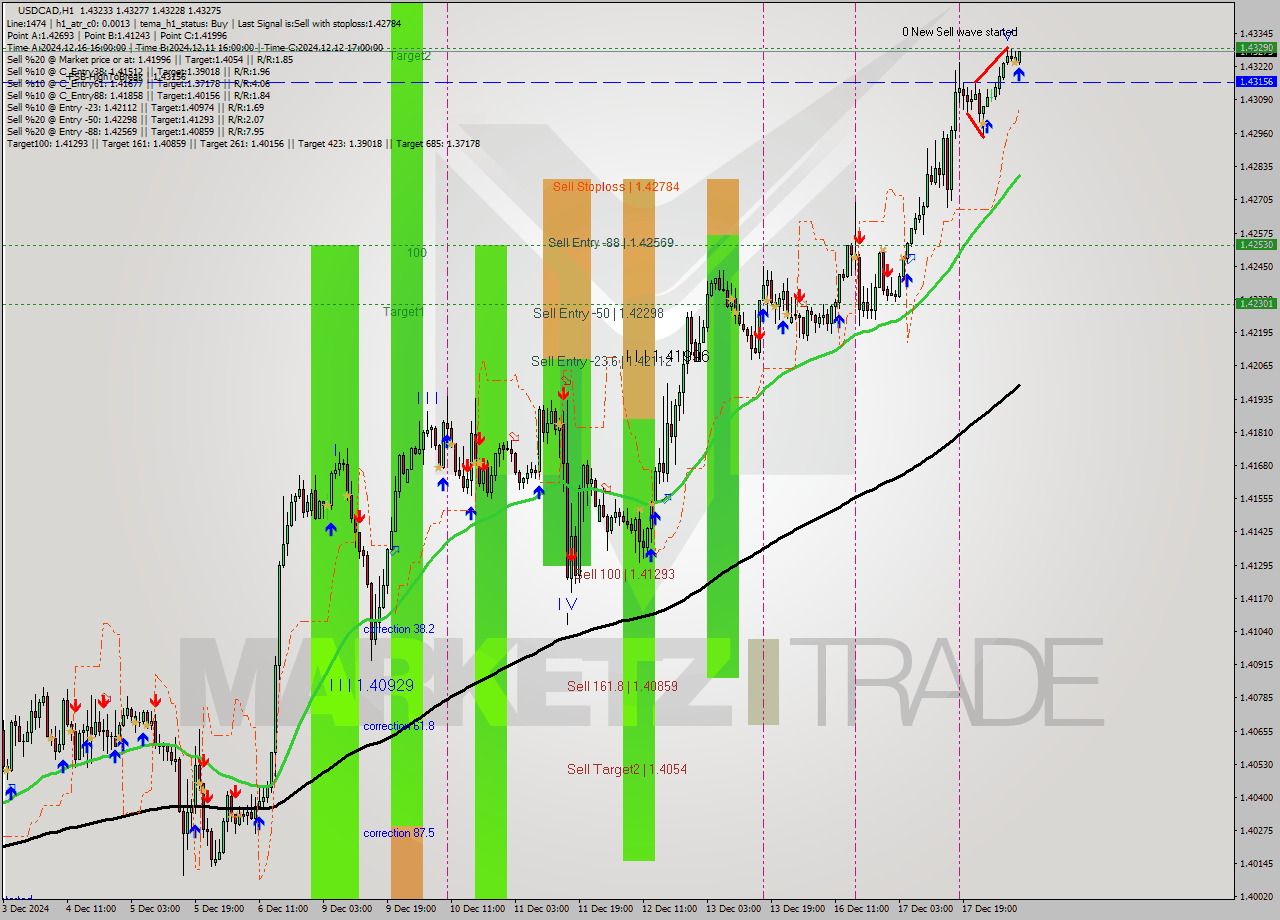Click the 'I I I 1.40929' wave label
This screenshot has height=920, width=1280.
tap(371, 686)
